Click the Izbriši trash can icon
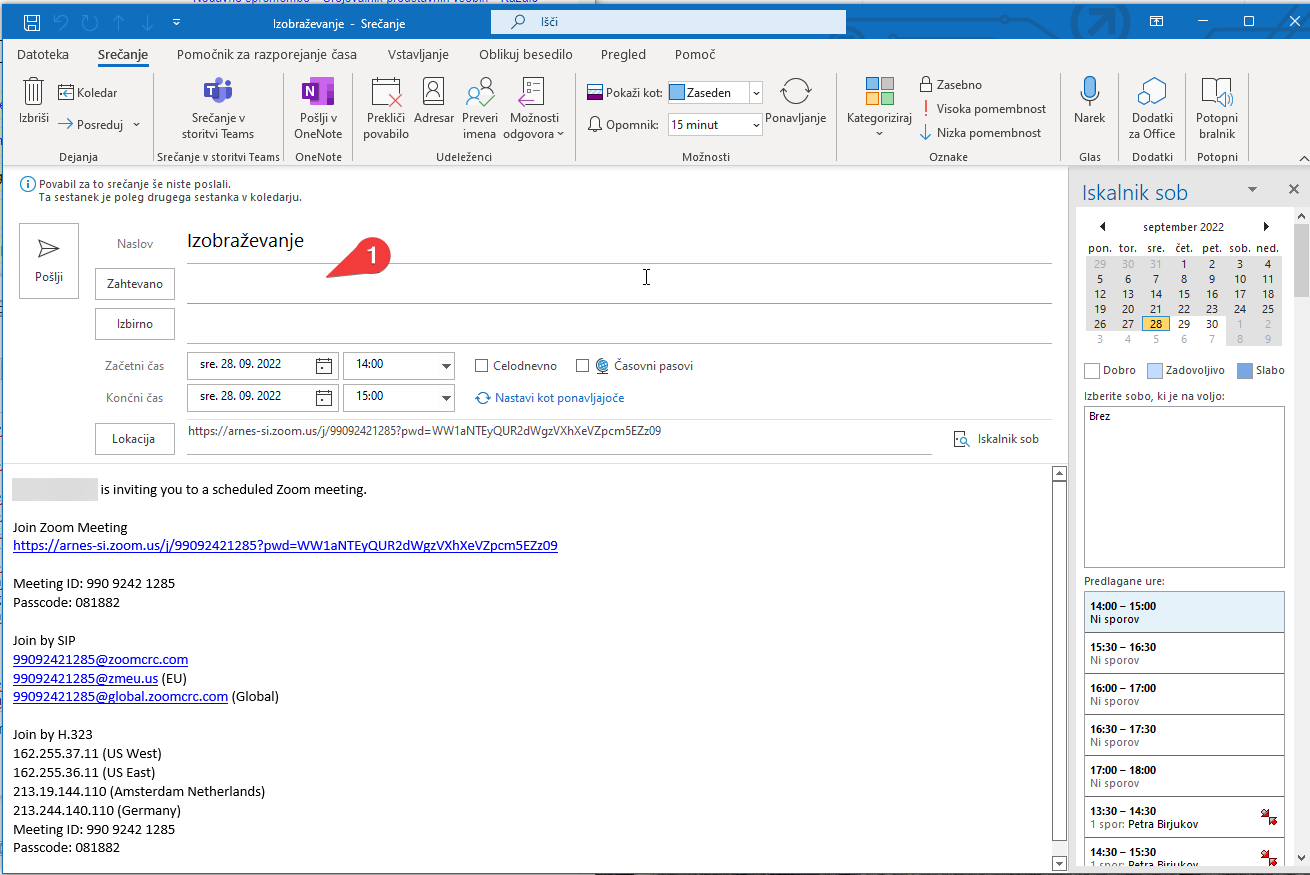The image size is (1310, 875). [x=34, y=92]
